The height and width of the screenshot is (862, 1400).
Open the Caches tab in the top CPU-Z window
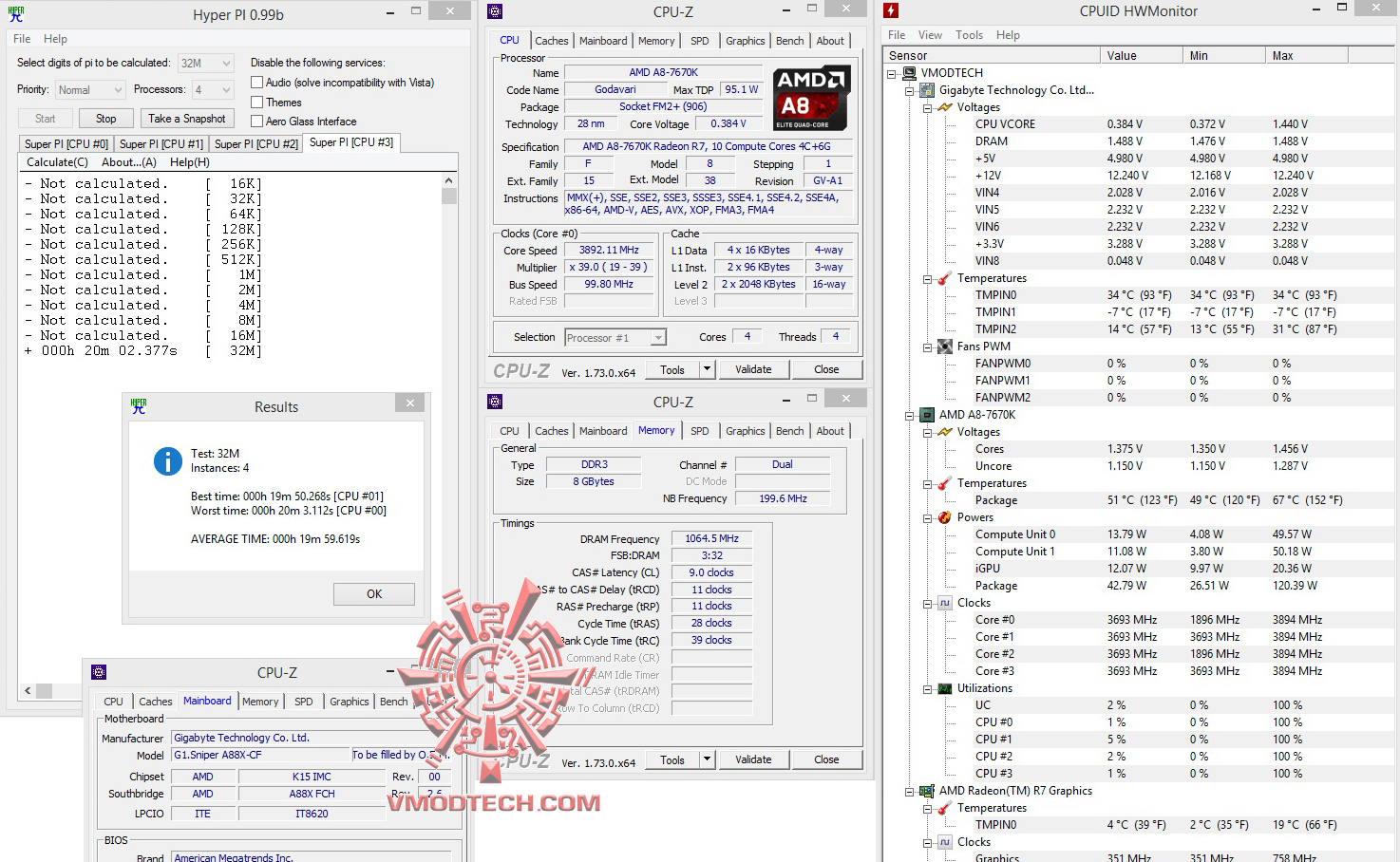[552, 41]
